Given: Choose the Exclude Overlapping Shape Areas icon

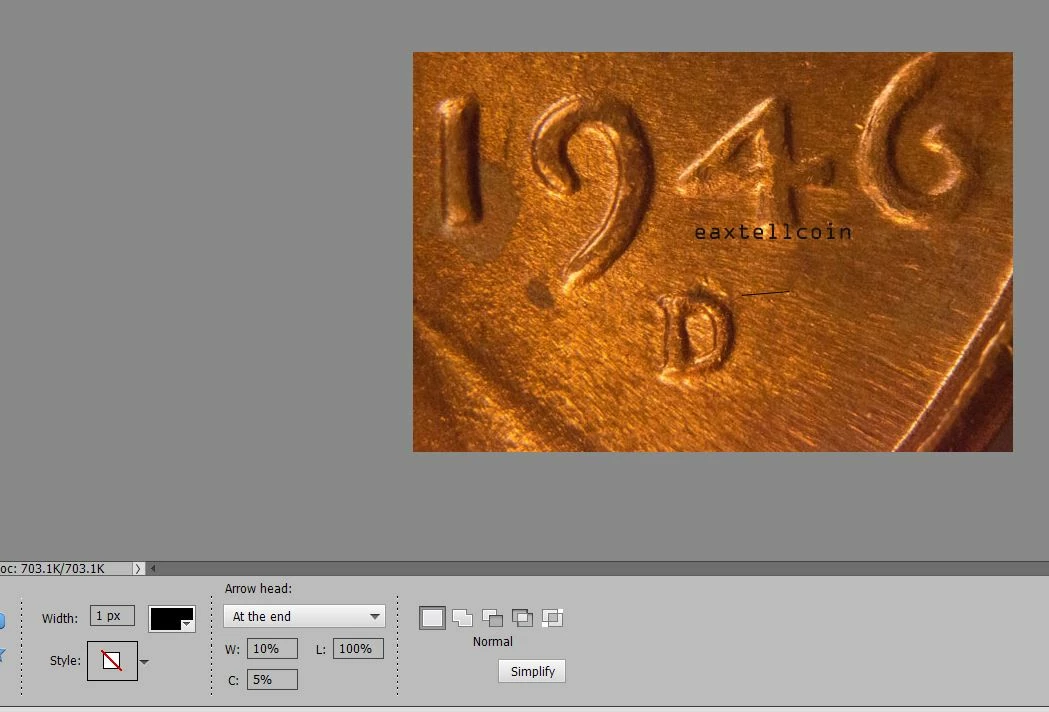Looking at the screenshot, I should pyautogui.click(x=553, y=618).
